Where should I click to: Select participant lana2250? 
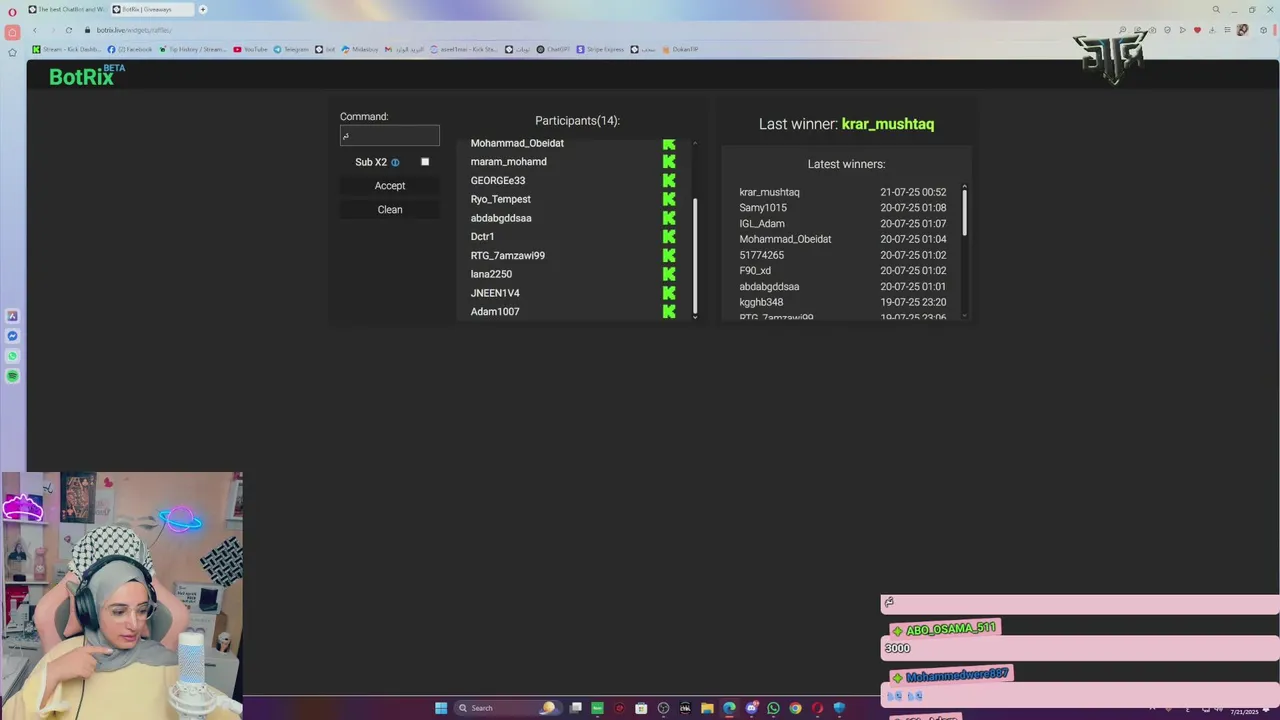tap(491, 274)
